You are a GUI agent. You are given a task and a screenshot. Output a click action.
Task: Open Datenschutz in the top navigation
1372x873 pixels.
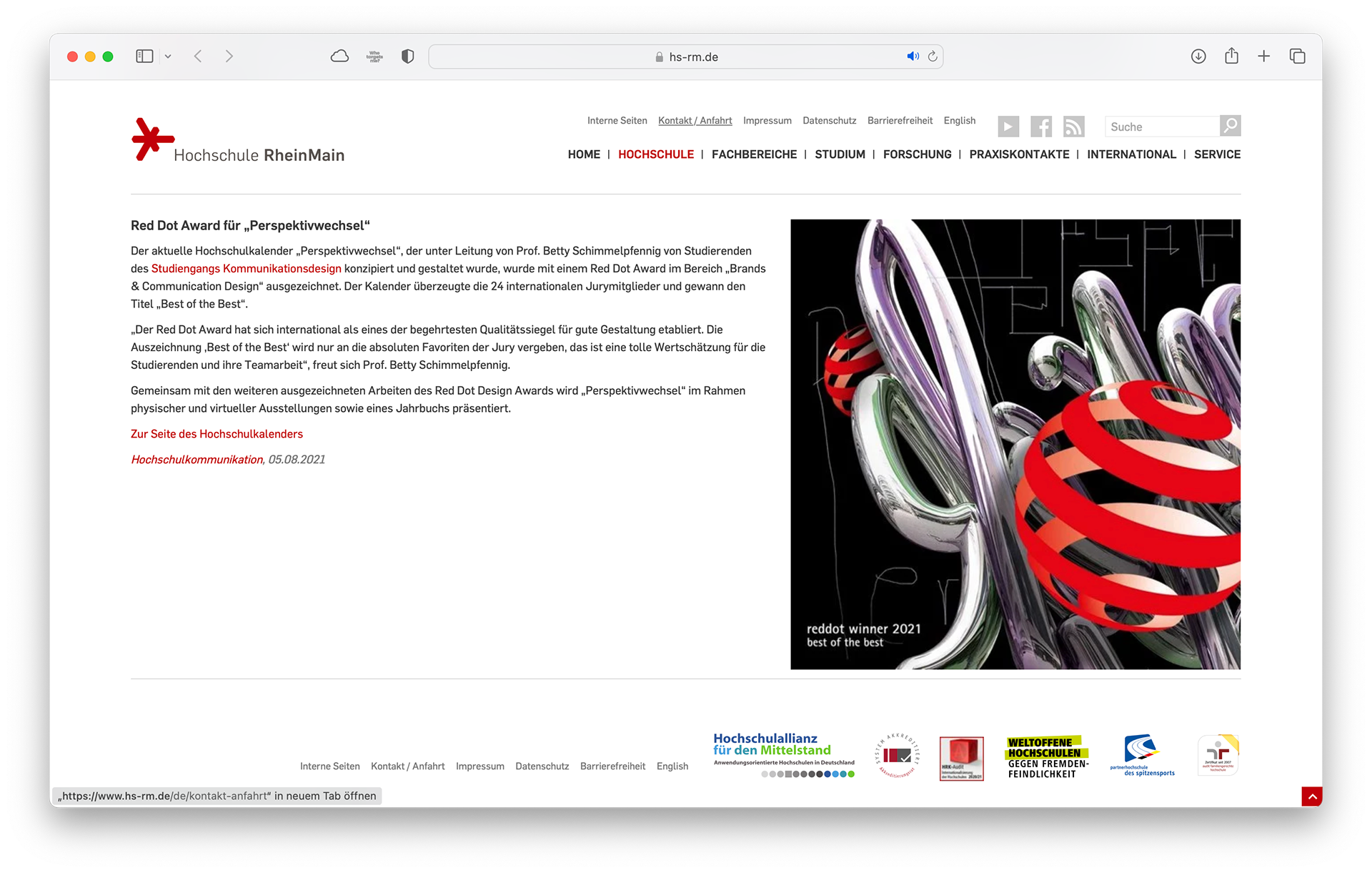pos(829,121)
